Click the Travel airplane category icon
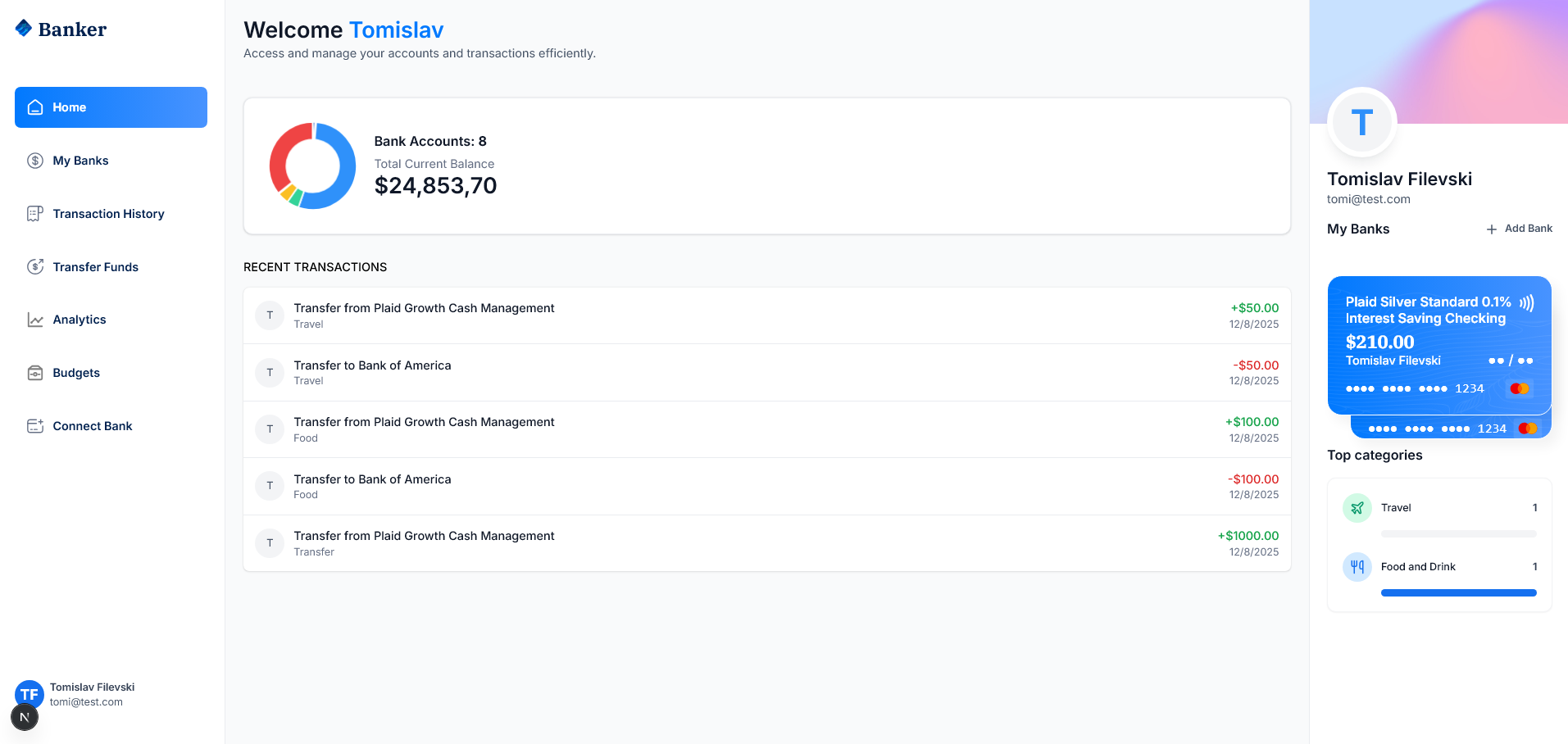The image size is (1568, 744). pyautogui.click(x=1357, y=508)
